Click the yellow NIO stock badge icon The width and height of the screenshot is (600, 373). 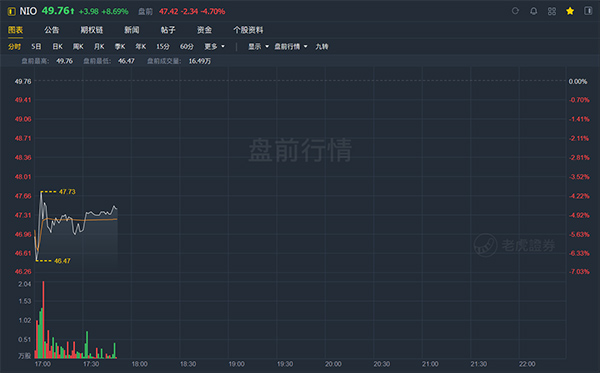(12, 11)
